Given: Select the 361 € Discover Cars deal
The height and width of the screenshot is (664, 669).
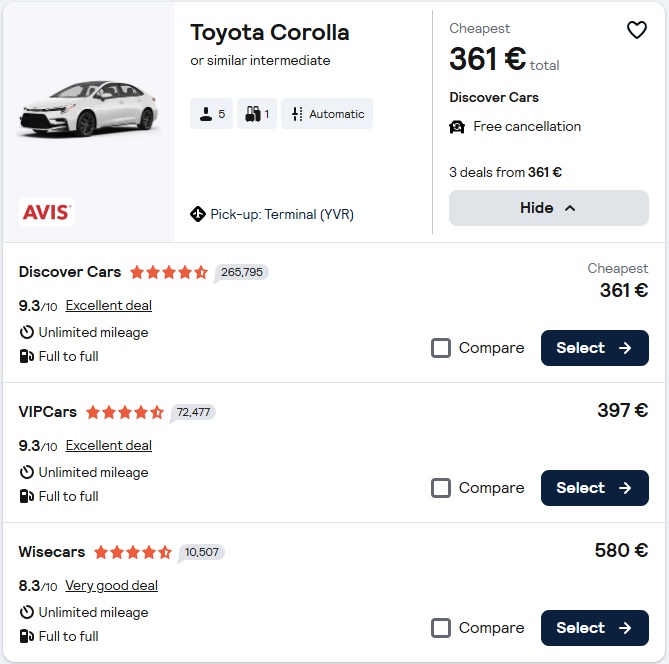Looking at the screenshot, I should click(595, 348).
